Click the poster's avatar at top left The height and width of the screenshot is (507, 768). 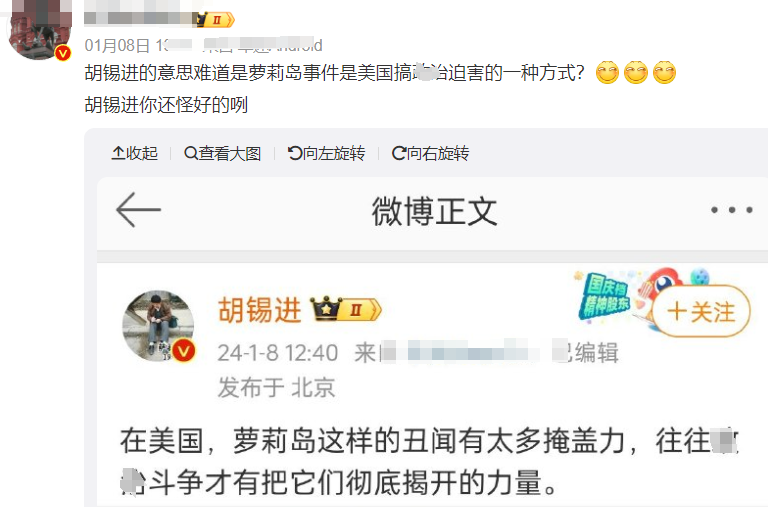point(40,28)
